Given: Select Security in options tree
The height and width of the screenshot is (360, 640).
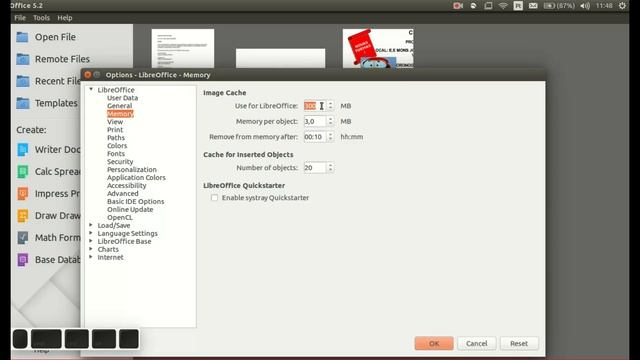Looking at the screenshot, I should click(x=120, y=162).
